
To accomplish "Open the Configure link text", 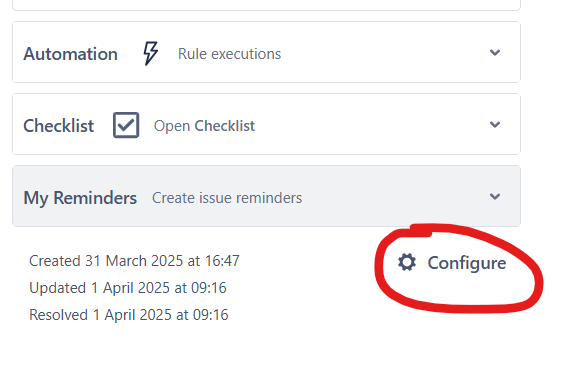I will [x=467, y=263].
